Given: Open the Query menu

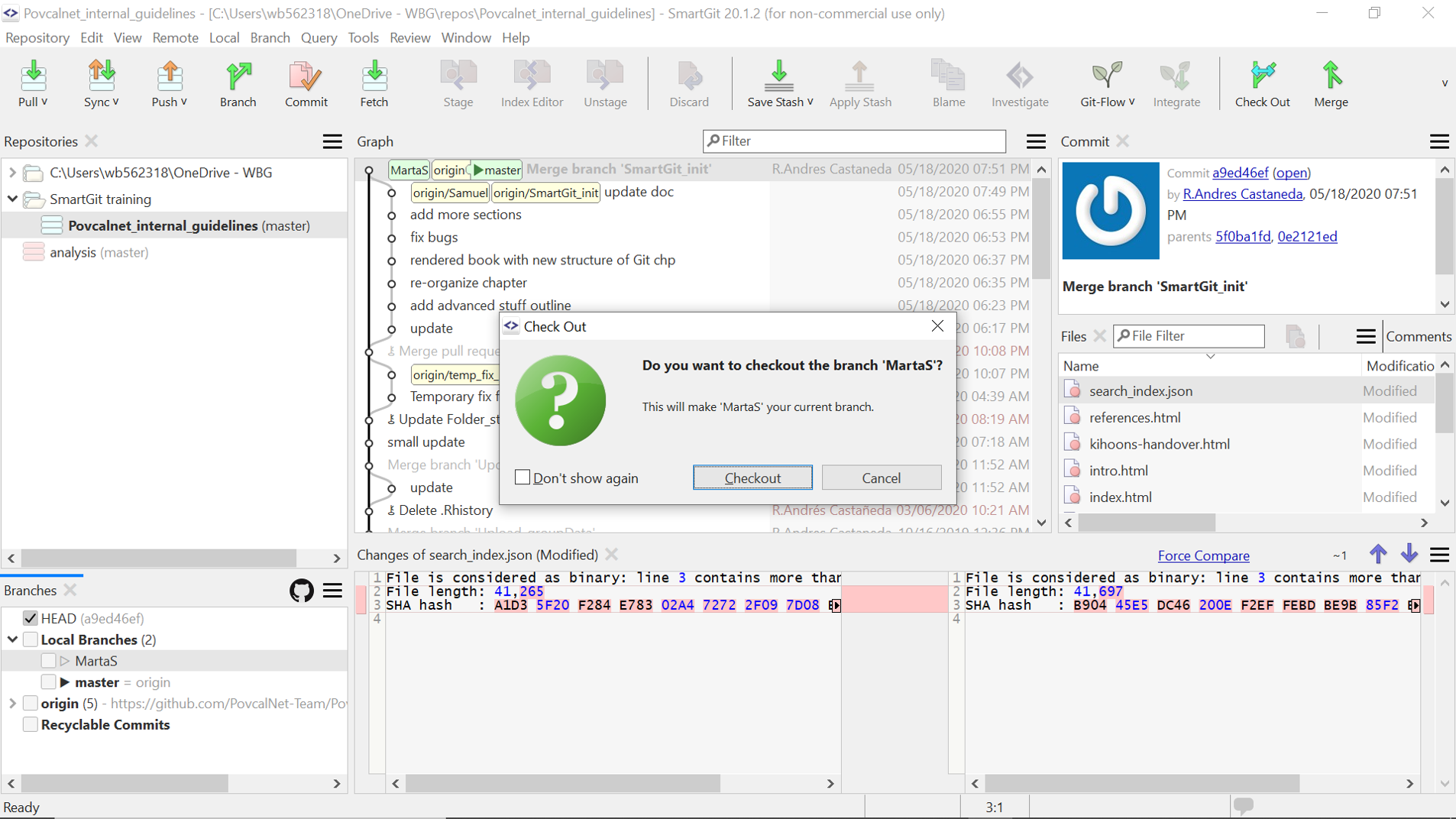Looking at the screenshot, I should pos(319,37).
